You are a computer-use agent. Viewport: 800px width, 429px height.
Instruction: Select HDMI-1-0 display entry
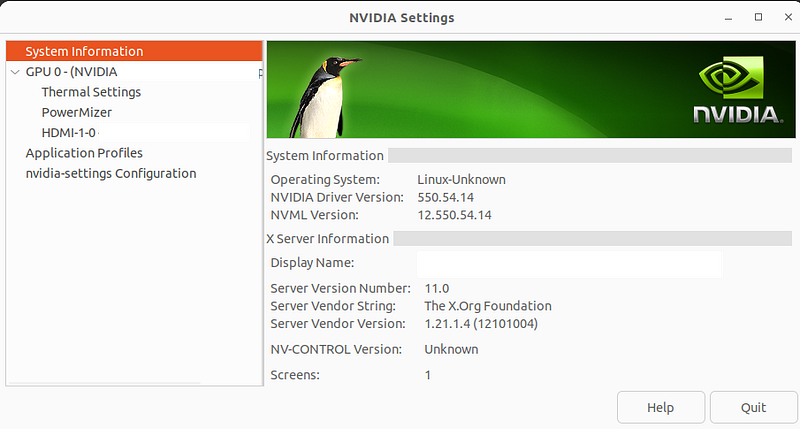(68, 133)
